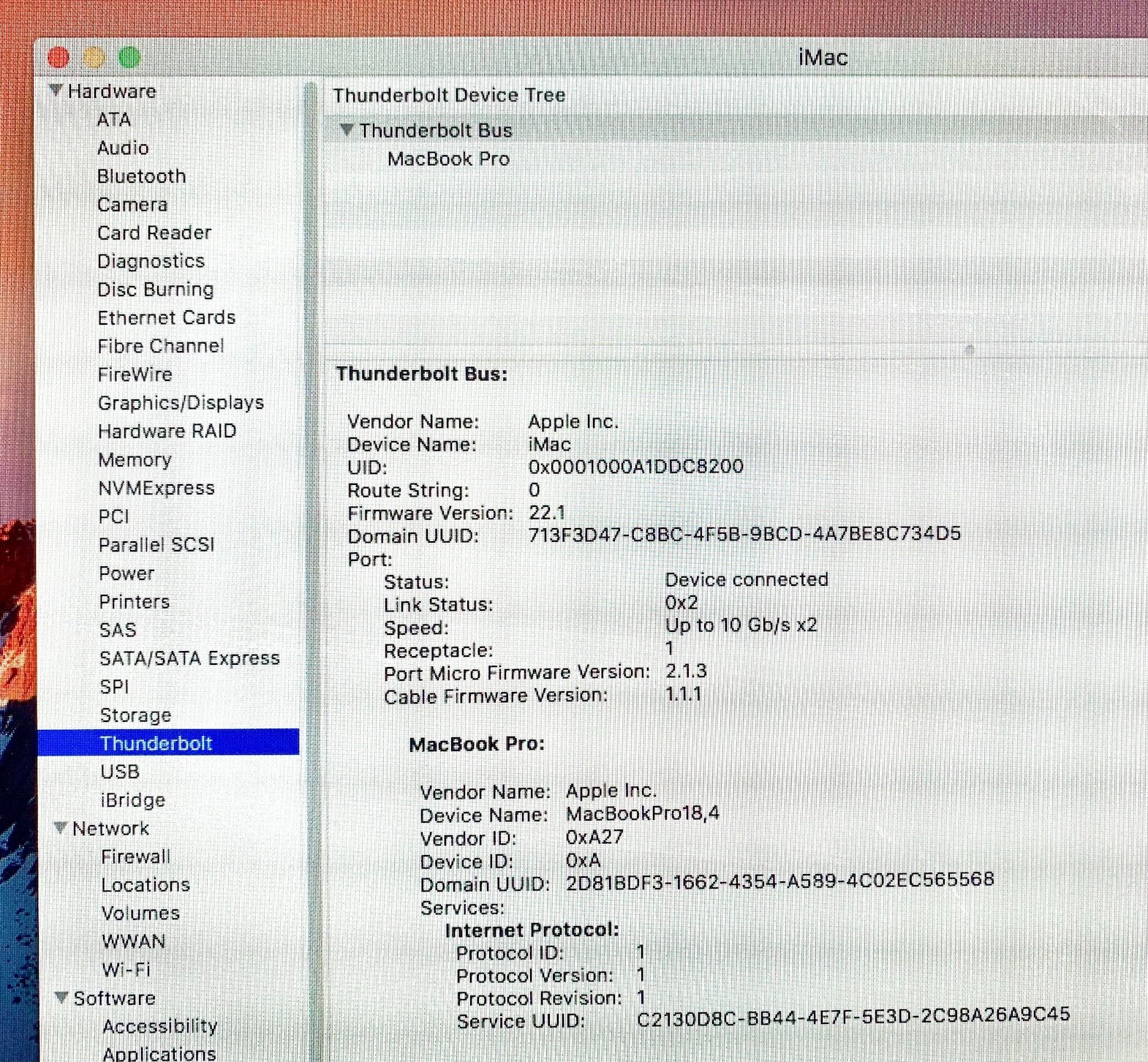This screenshot has height=1062, width=1148.
Task: Select Fibre Channel entry
Action: (x=161, y=346)
